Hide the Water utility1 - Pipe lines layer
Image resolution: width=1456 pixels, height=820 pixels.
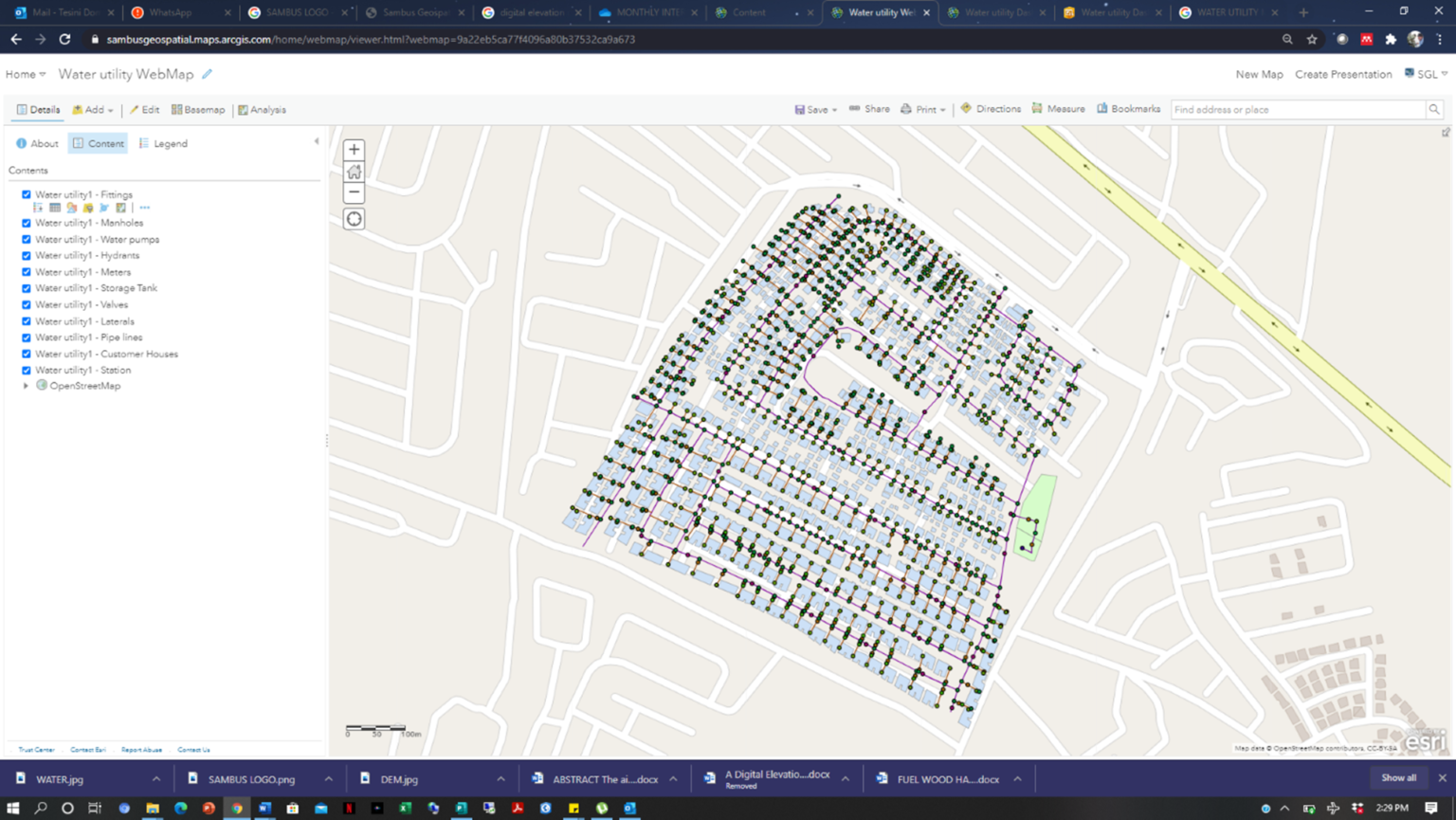26,337
